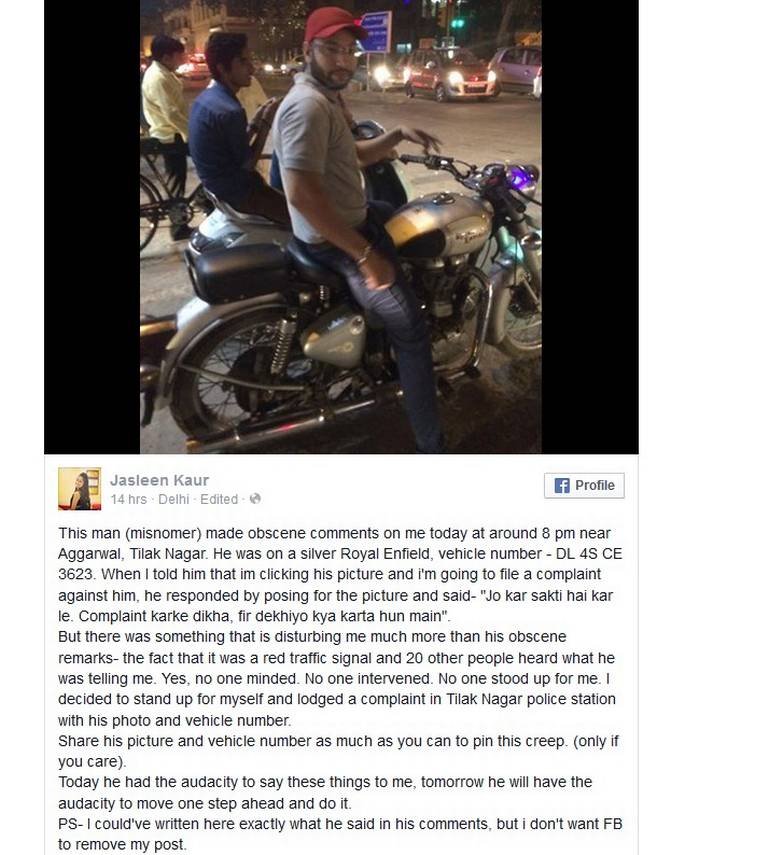Click the left black border of the photo

[92, 226]
